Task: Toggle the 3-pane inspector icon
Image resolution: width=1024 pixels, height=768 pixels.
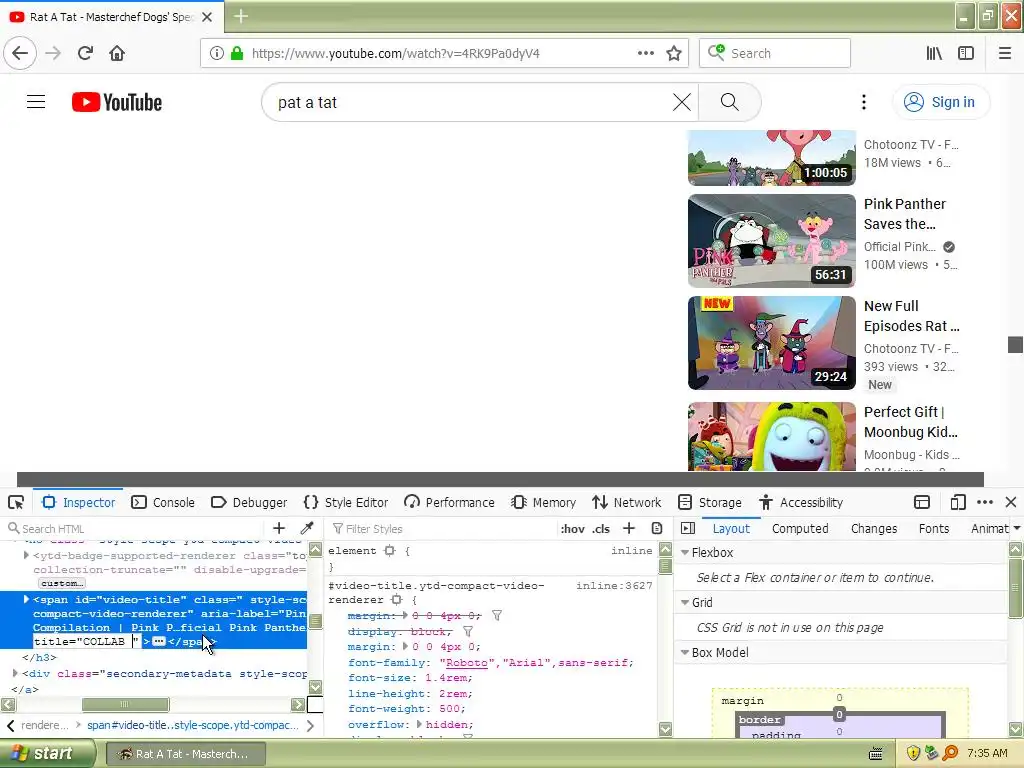Action: pos(688,528)
